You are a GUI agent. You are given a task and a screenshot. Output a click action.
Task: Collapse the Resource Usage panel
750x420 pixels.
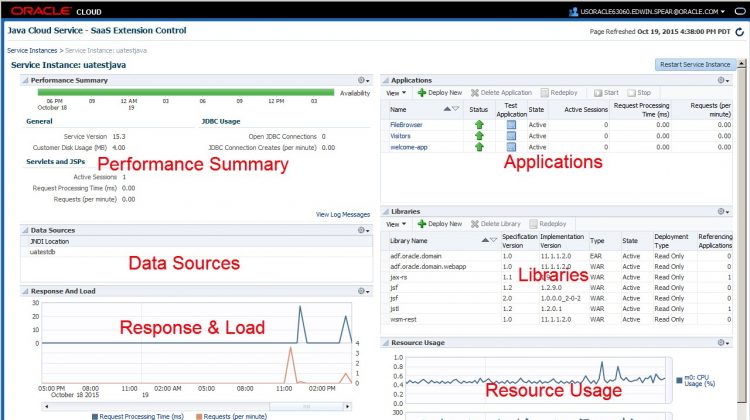[x=385, y=343]
